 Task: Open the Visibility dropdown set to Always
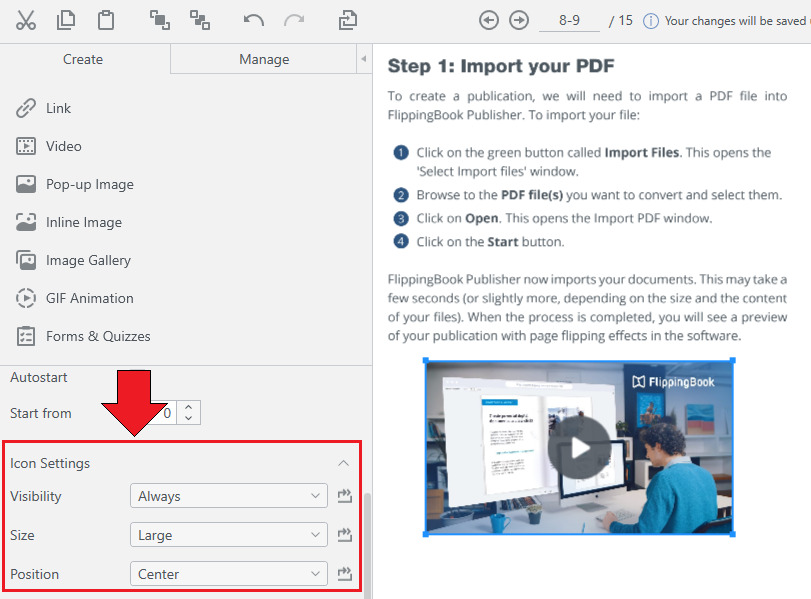click(229, 496)
